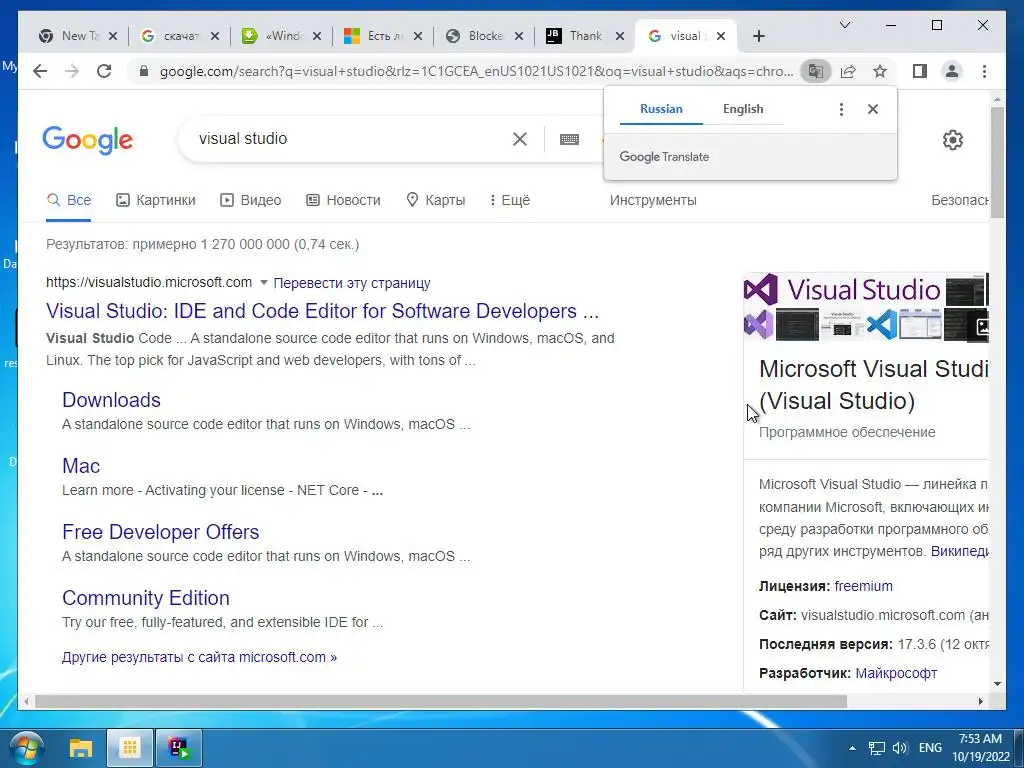Open the freemium license link
The height and width of the screenshot is (768, 1024).
coord(863,586)
